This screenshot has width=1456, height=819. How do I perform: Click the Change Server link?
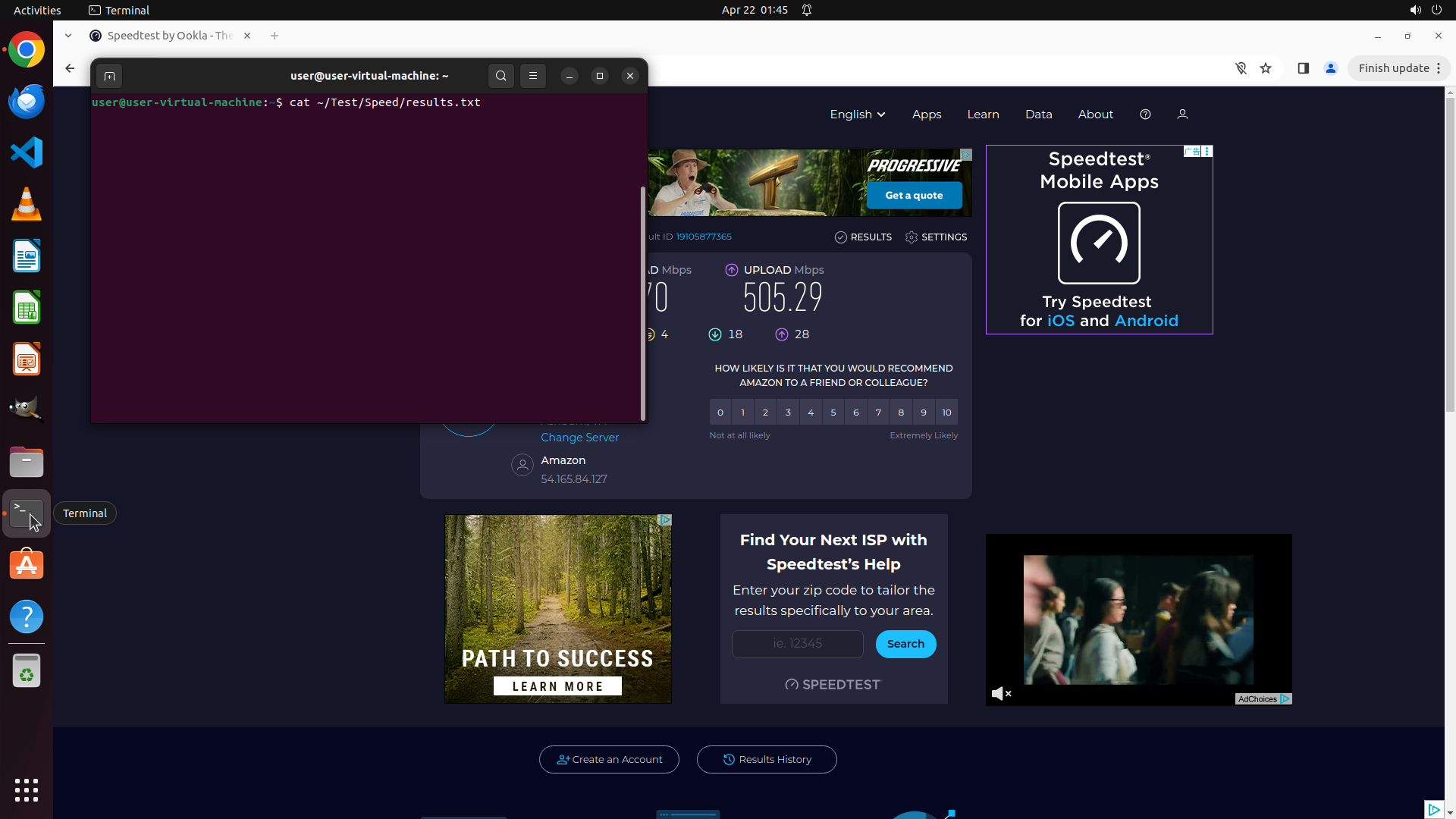[x=579, y=438]
